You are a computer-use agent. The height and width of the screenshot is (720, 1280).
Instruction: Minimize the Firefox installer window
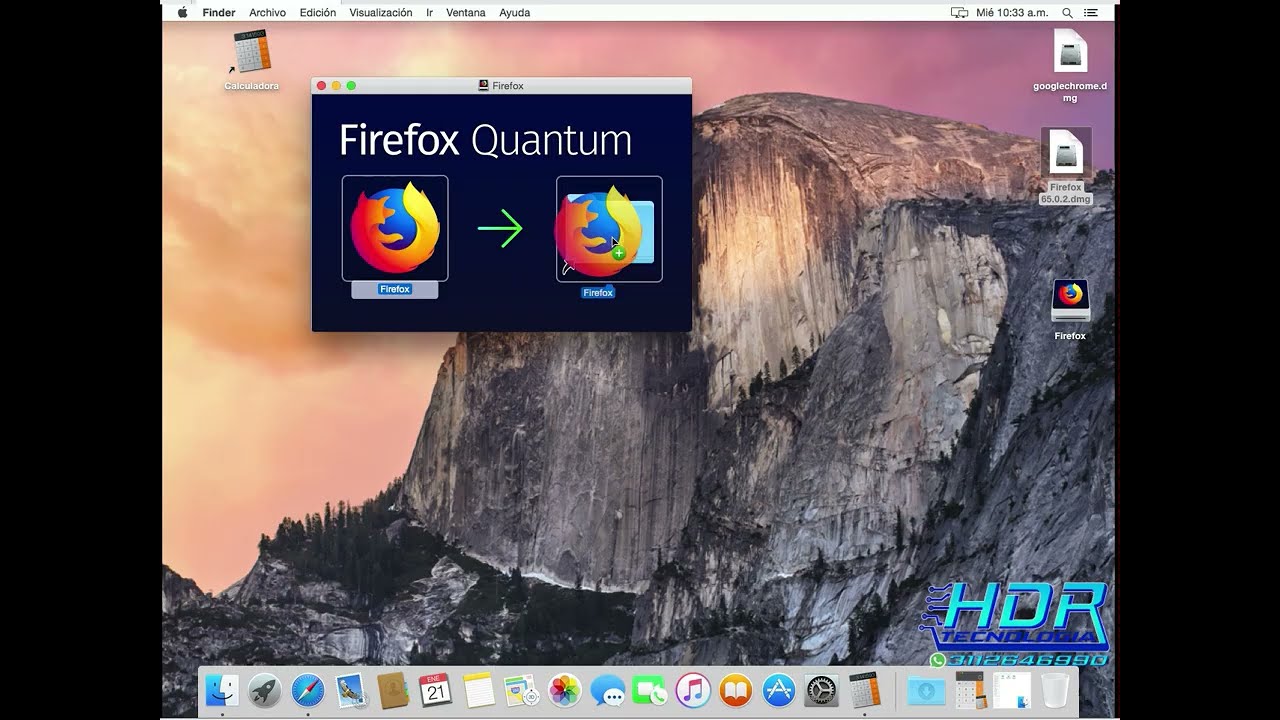coord(336,86)
